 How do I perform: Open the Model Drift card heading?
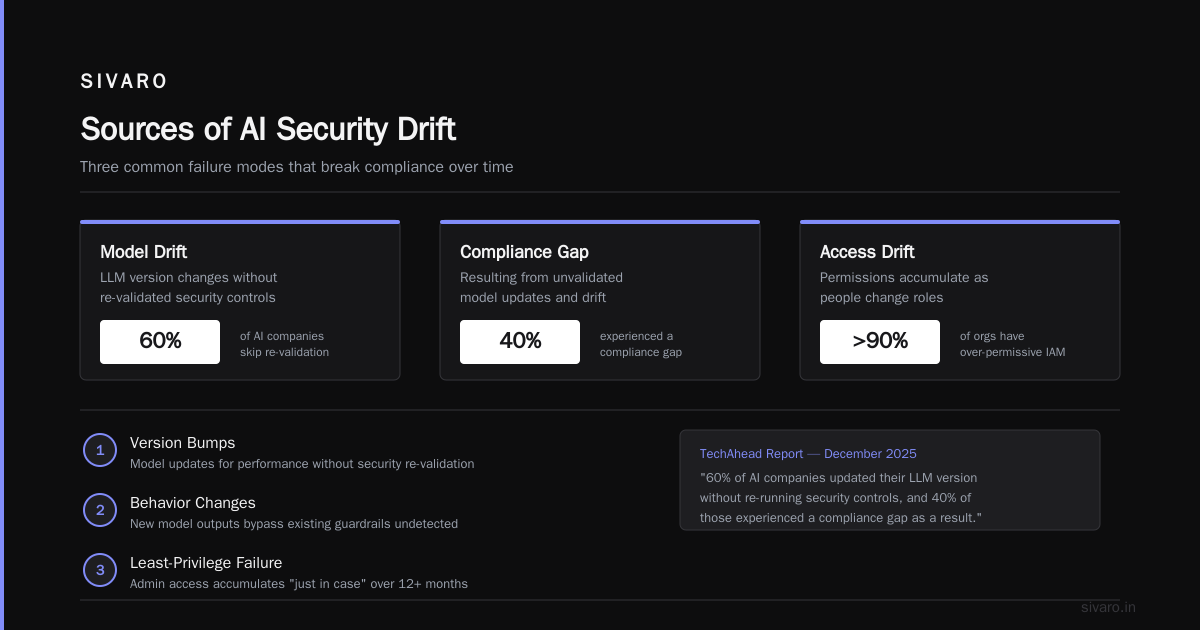pos(143,252)
